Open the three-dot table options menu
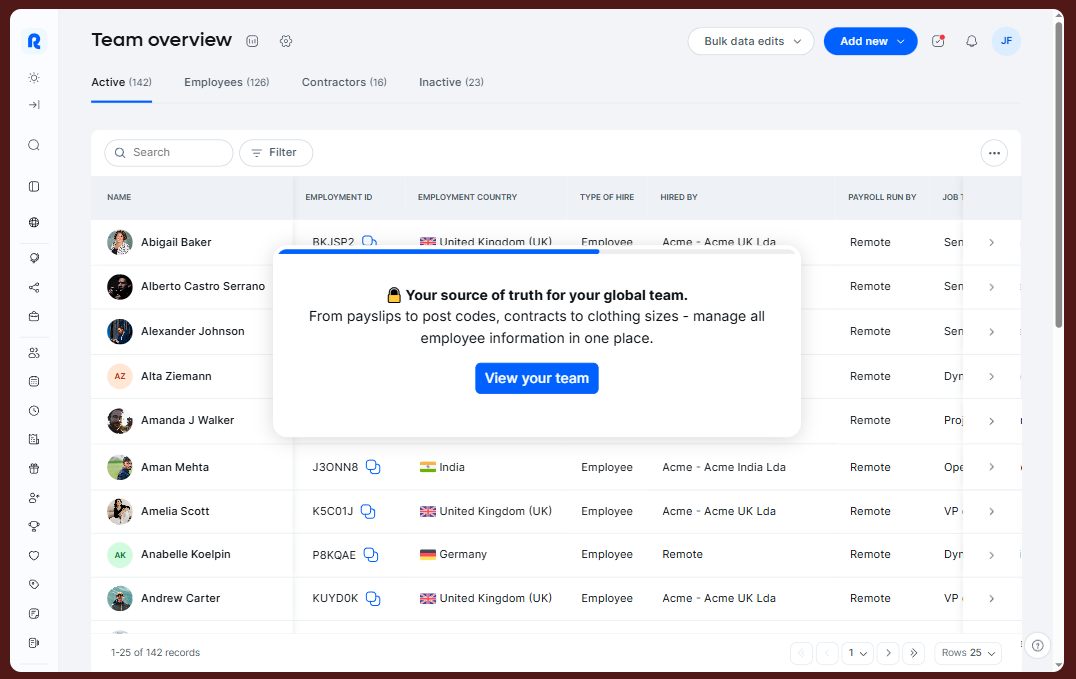Viewport: 1076px width, 679px height. pyautogui.click(x=993, y=153)
